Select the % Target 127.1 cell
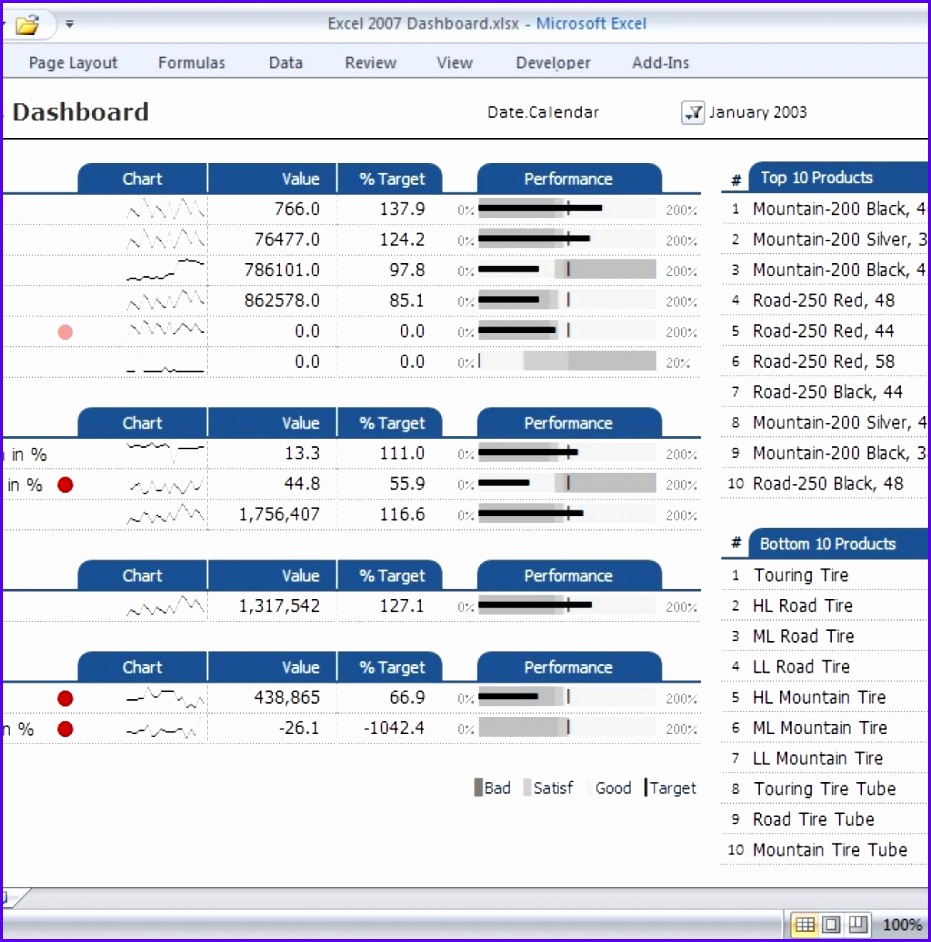The height and width of the screenshot is (942, 931). 390,606
